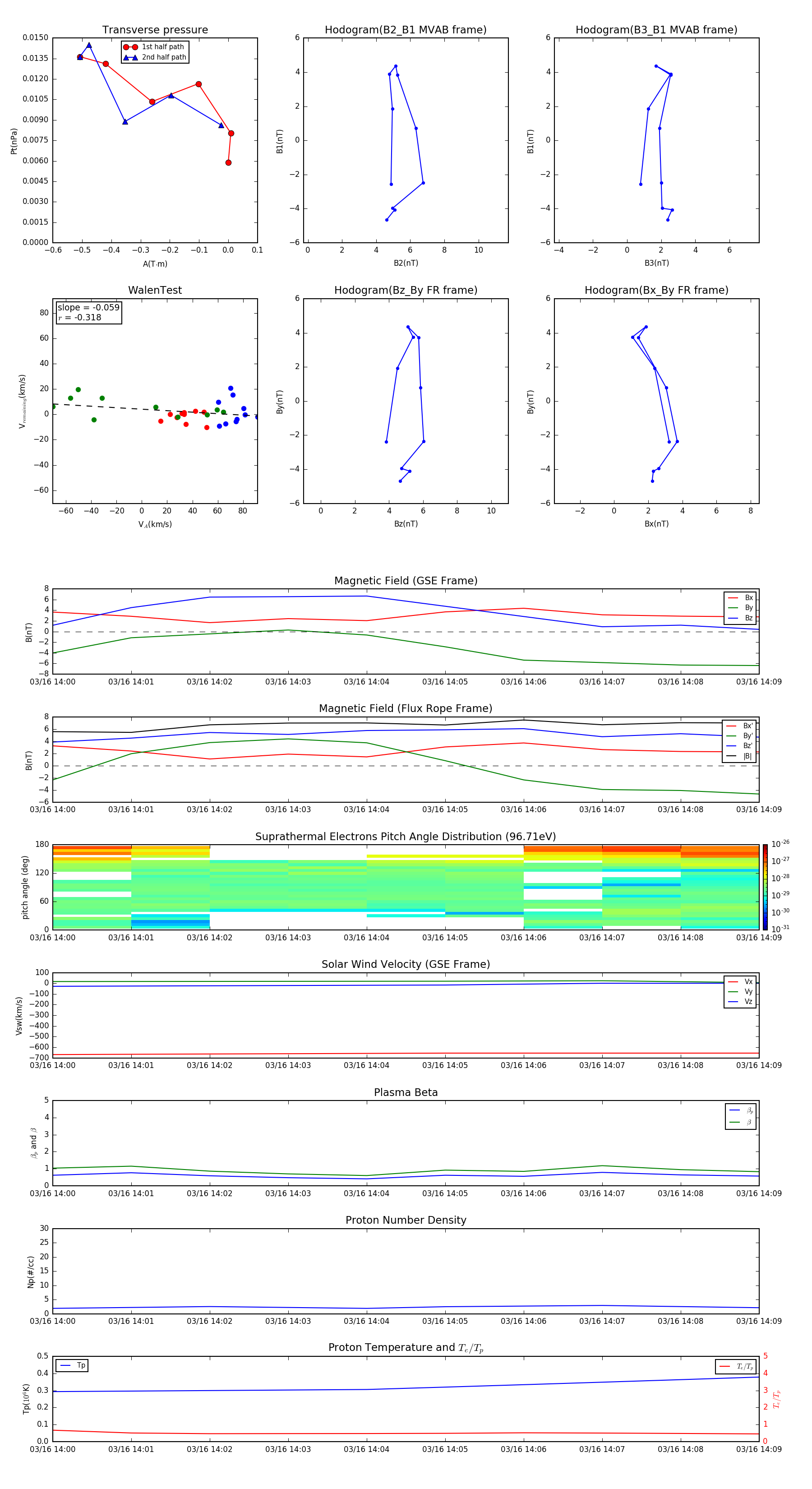The width and height of the screenshot is (812, 1489).
Task: Click the topmost blue triangle in Transverse pressure
Action: pos(89,45)
